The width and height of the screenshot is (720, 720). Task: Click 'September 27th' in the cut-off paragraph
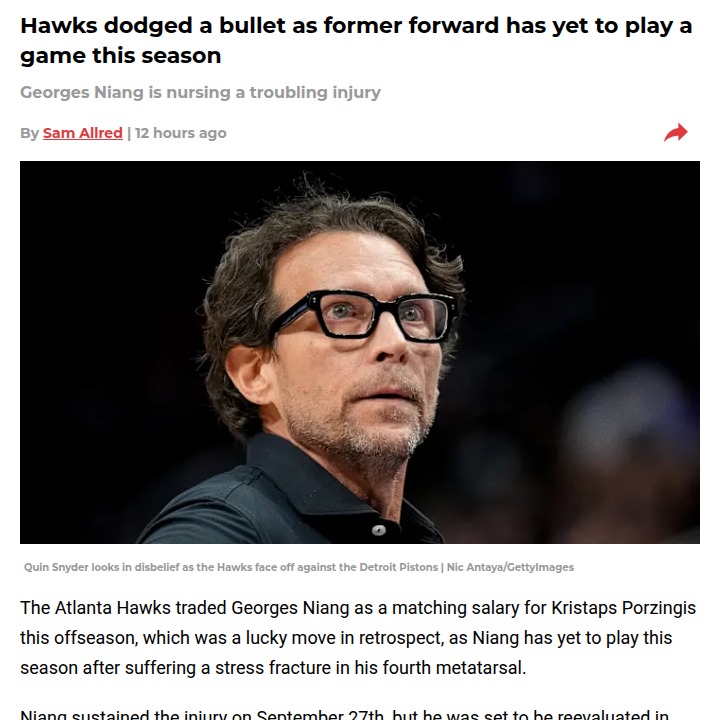pos(320,715)
